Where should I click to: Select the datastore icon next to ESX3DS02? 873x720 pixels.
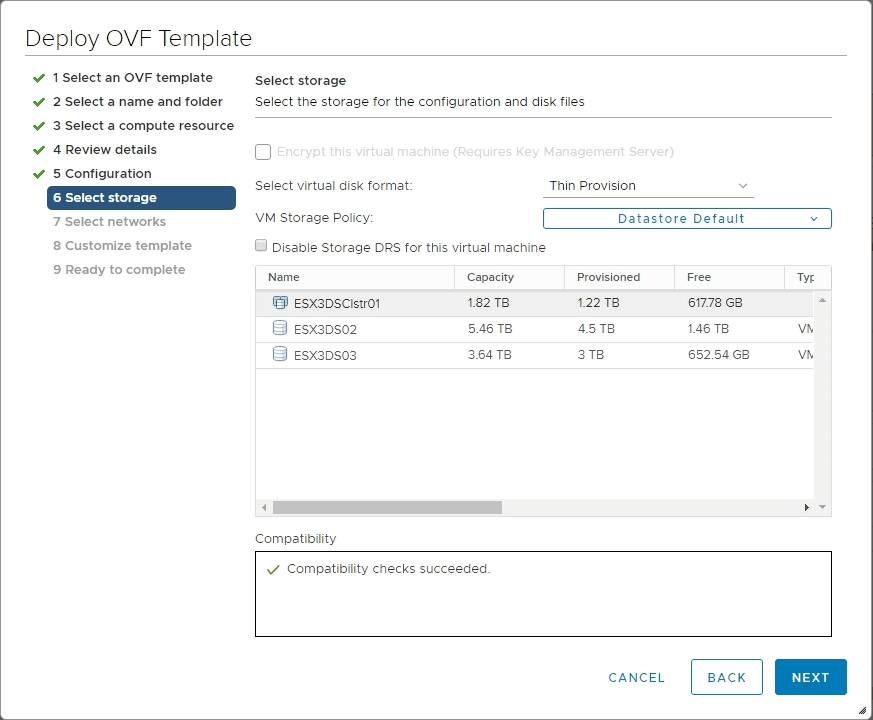click(x=281, y=328)
